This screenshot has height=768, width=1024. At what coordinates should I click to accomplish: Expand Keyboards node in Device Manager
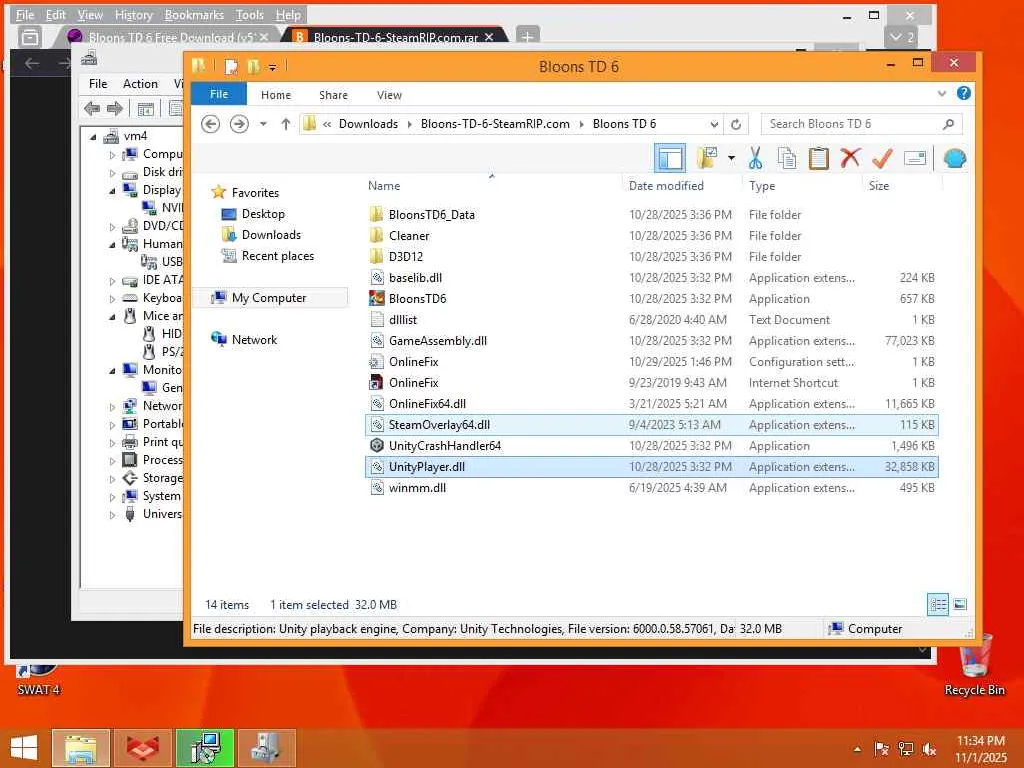[112, 299]
